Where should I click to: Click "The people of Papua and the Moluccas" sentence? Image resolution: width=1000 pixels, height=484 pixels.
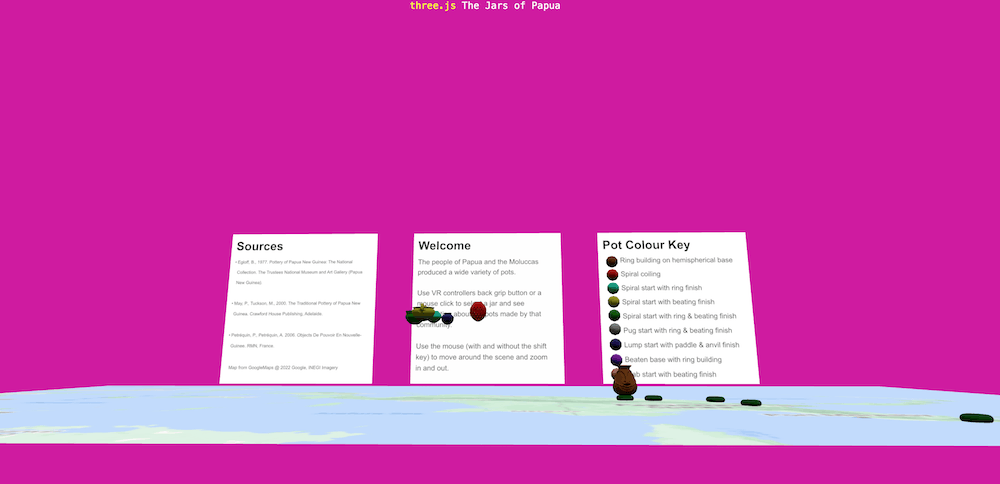coord(476,267)
